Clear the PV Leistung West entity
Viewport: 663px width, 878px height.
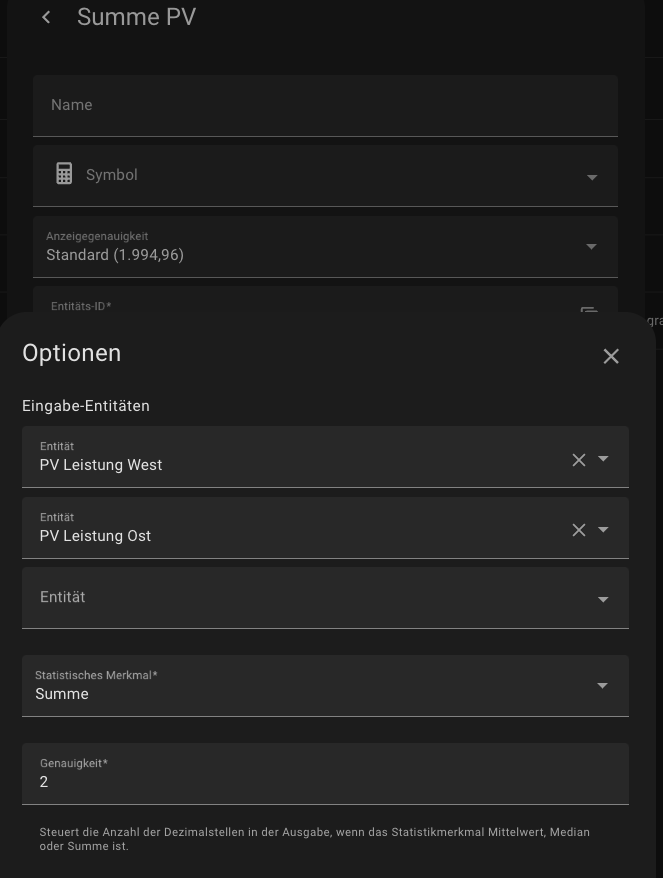click(x=578, y=459)
